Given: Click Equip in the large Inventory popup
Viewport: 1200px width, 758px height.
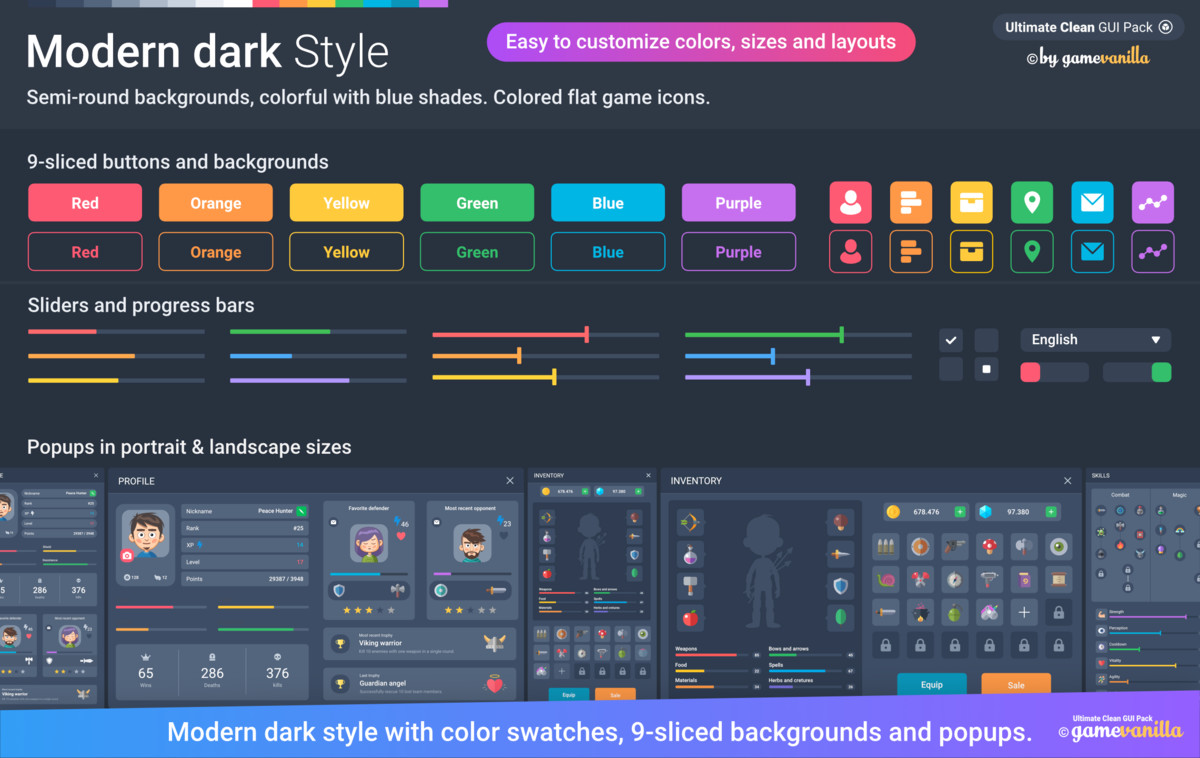Looking at the screenshot, I should pyautogui.click(x=932, y=685).
